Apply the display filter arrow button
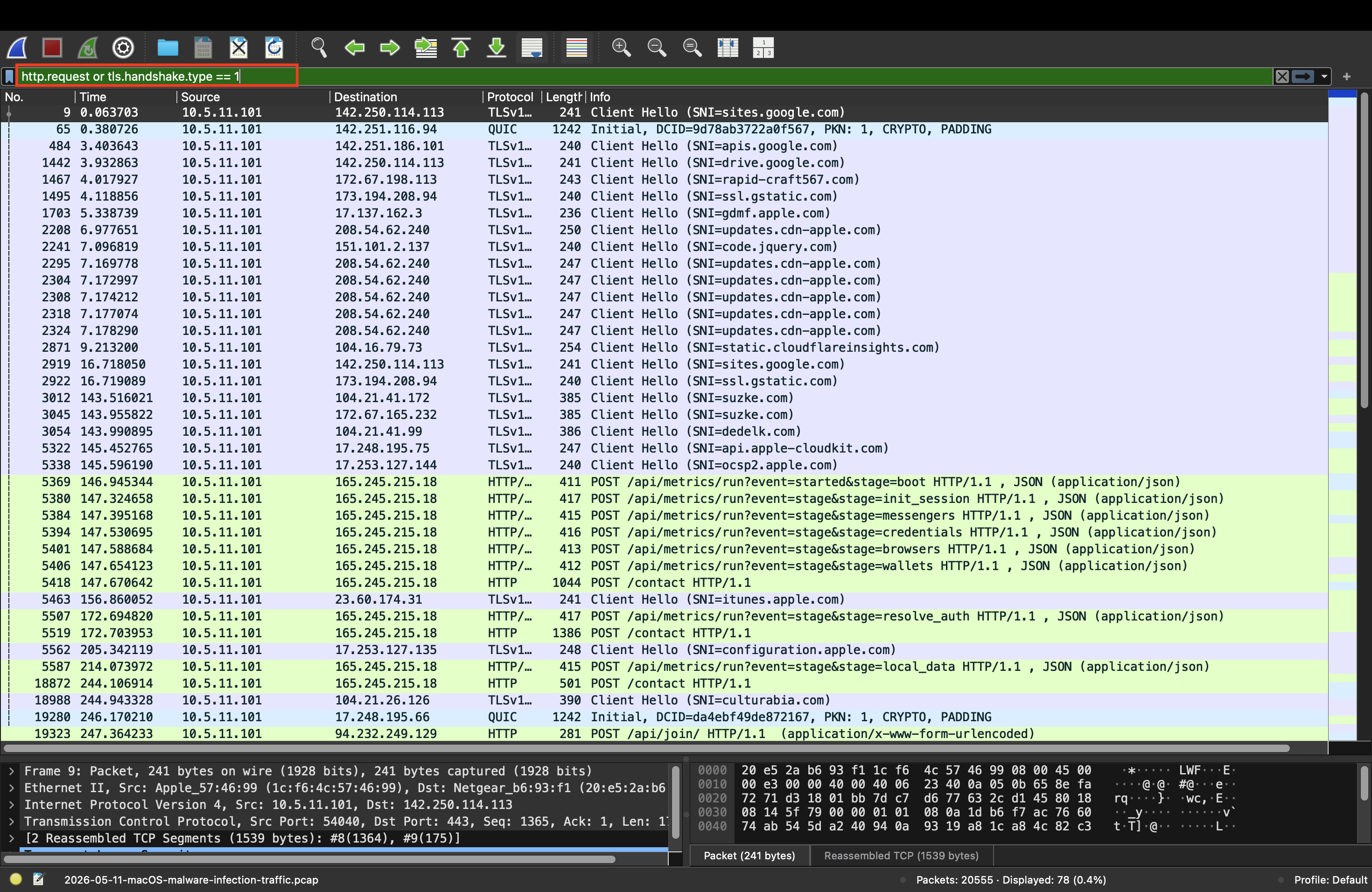The image size is (1372, 892). click(1303, 76)
